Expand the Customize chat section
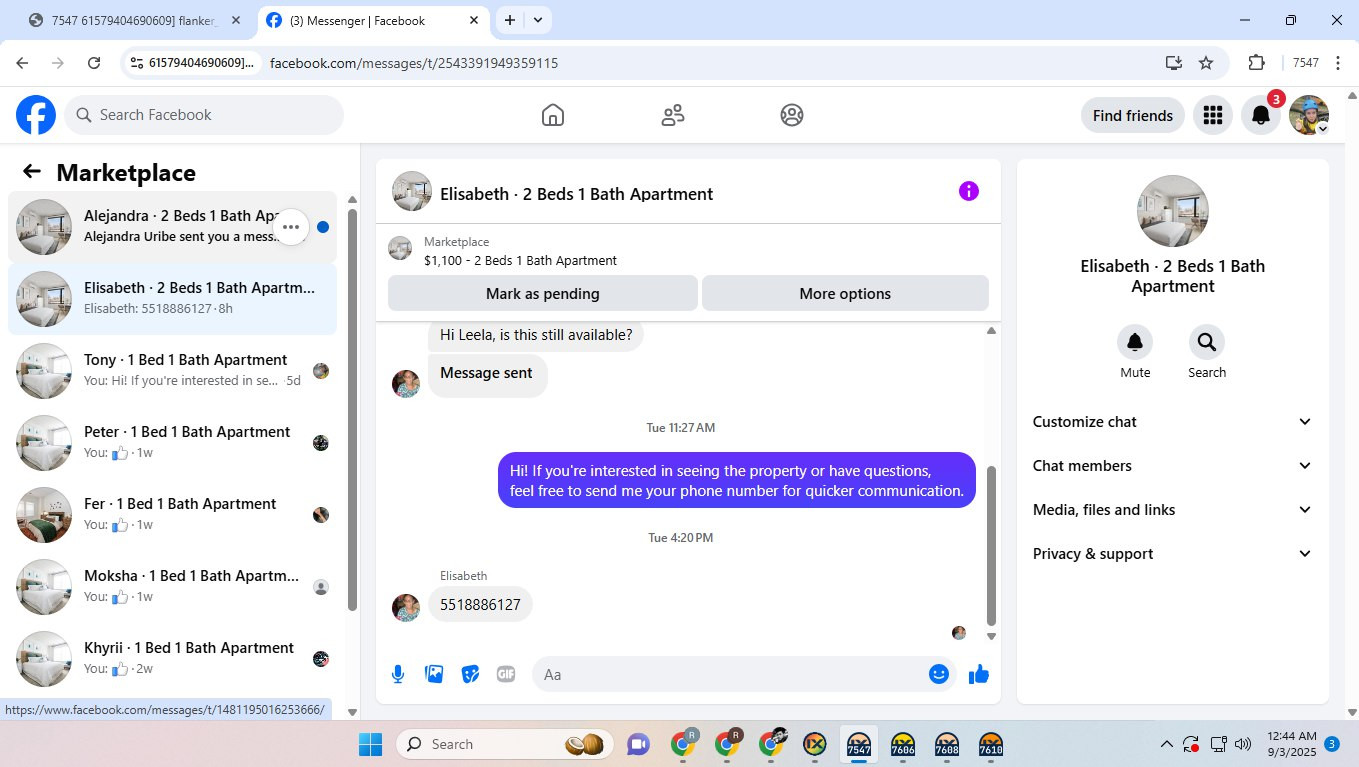Screen dimensions: 1359x767 point(1172,422)
